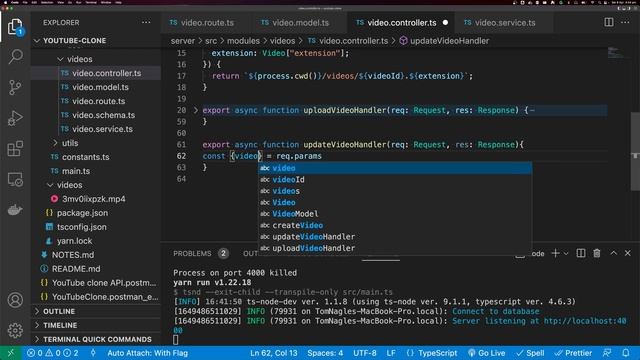Split the editor to the right

click(x=609, y=22)
